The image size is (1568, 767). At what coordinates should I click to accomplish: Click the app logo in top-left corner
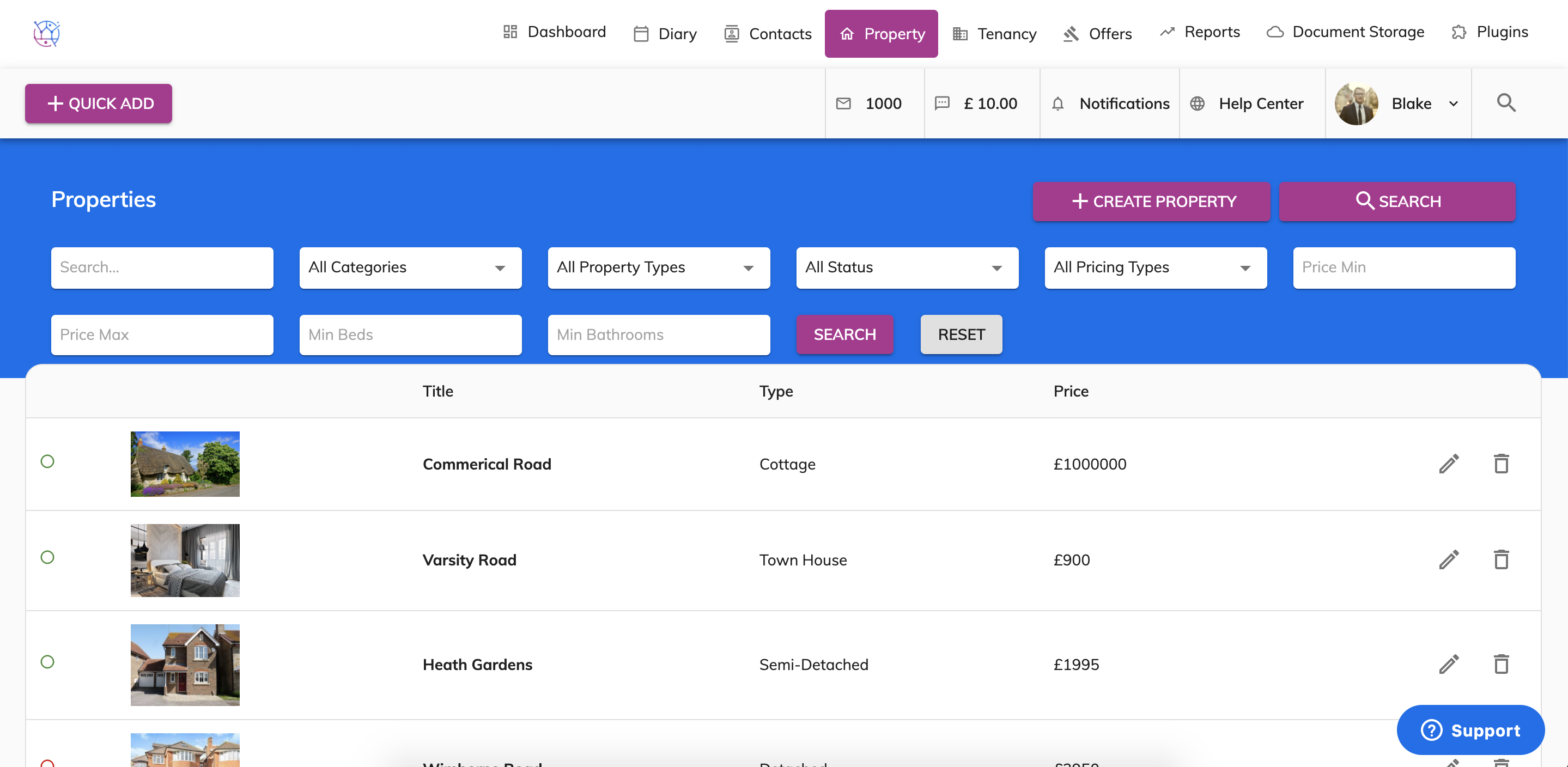[46, 33]
